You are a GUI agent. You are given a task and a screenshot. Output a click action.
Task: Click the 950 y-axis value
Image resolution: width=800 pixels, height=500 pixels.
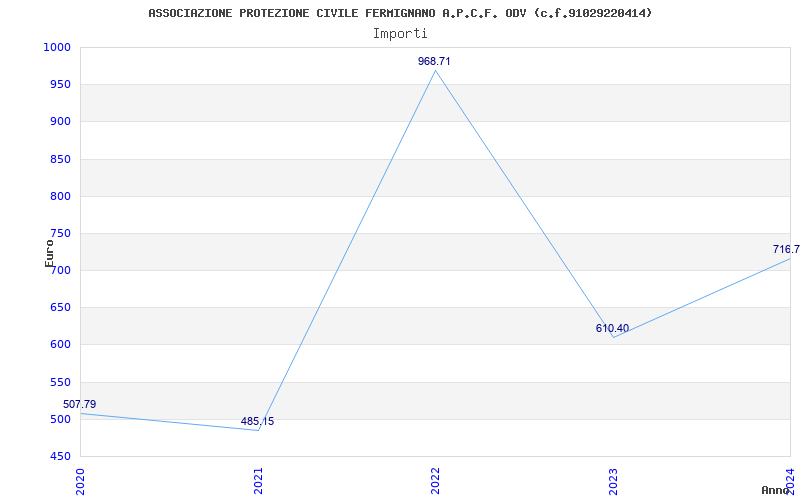pos(60,85)
